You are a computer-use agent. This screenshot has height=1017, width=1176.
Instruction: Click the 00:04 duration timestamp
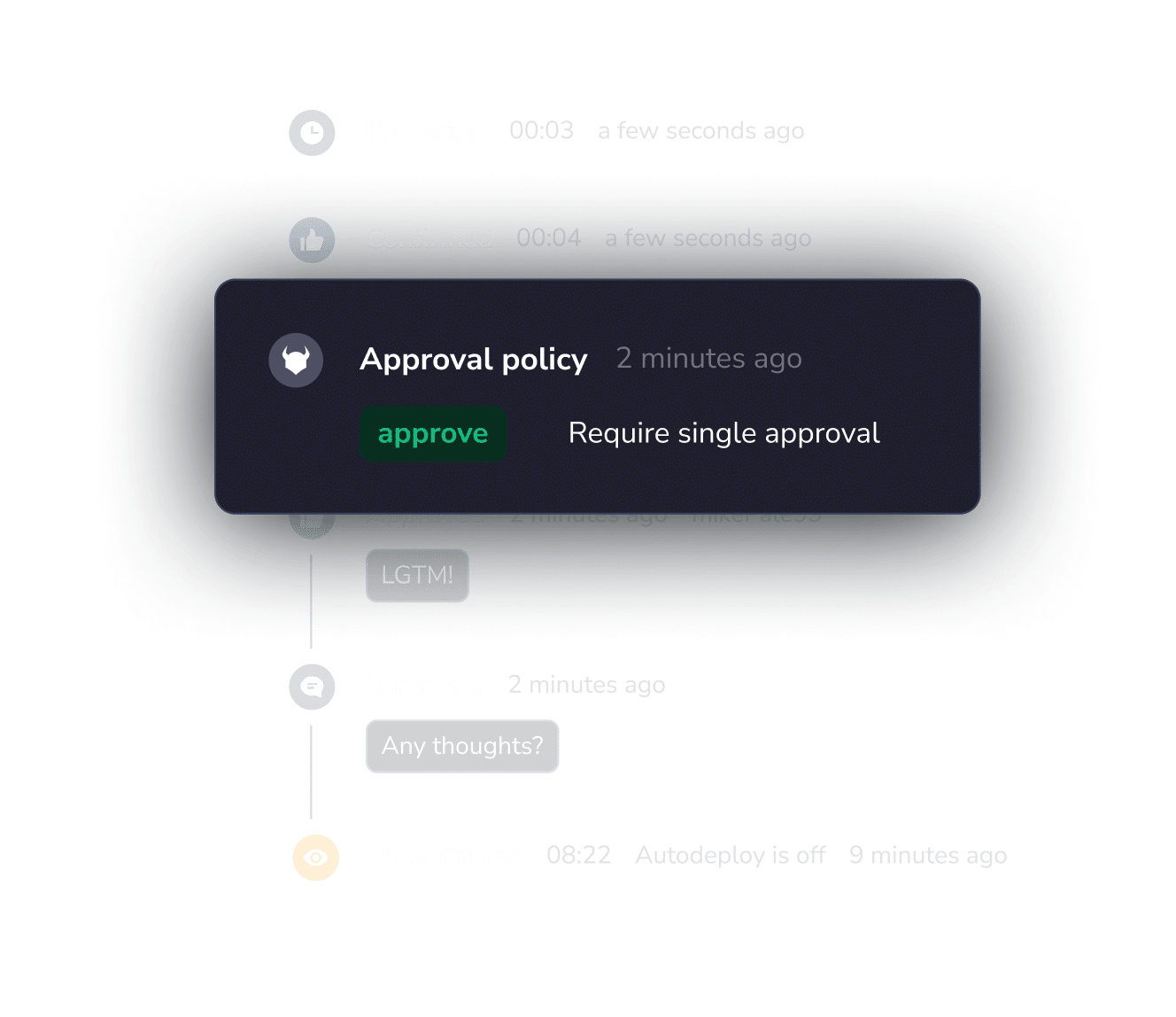pyautogui.click(x=549, y=237)
